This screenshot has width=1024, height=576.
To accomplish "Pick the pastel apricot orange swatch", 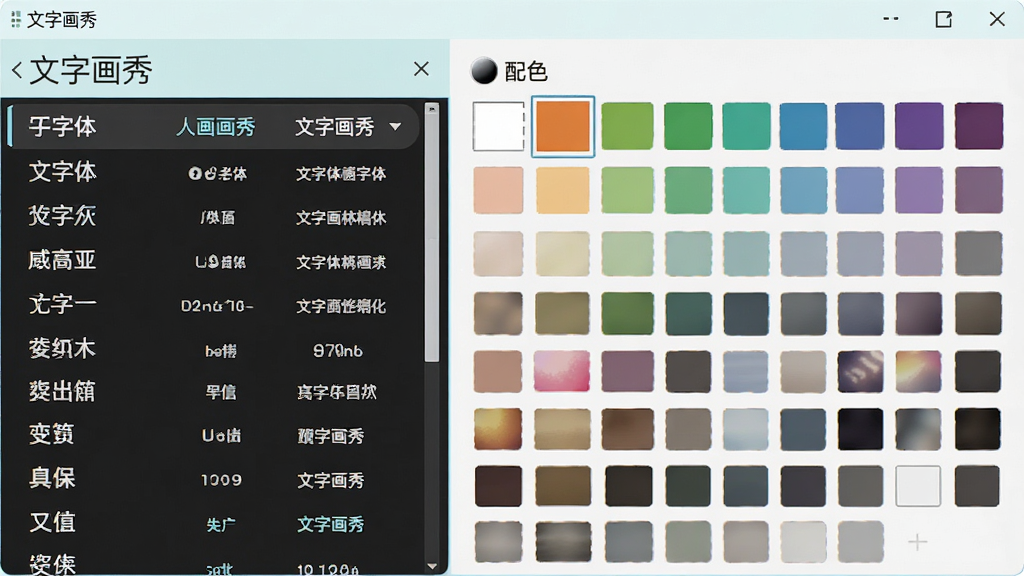I will pyautogui.click(x=563, y=190).
